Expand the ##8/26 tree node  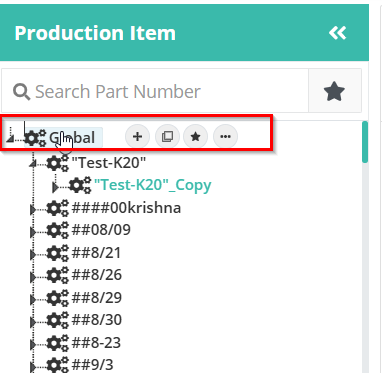point(33,276)
